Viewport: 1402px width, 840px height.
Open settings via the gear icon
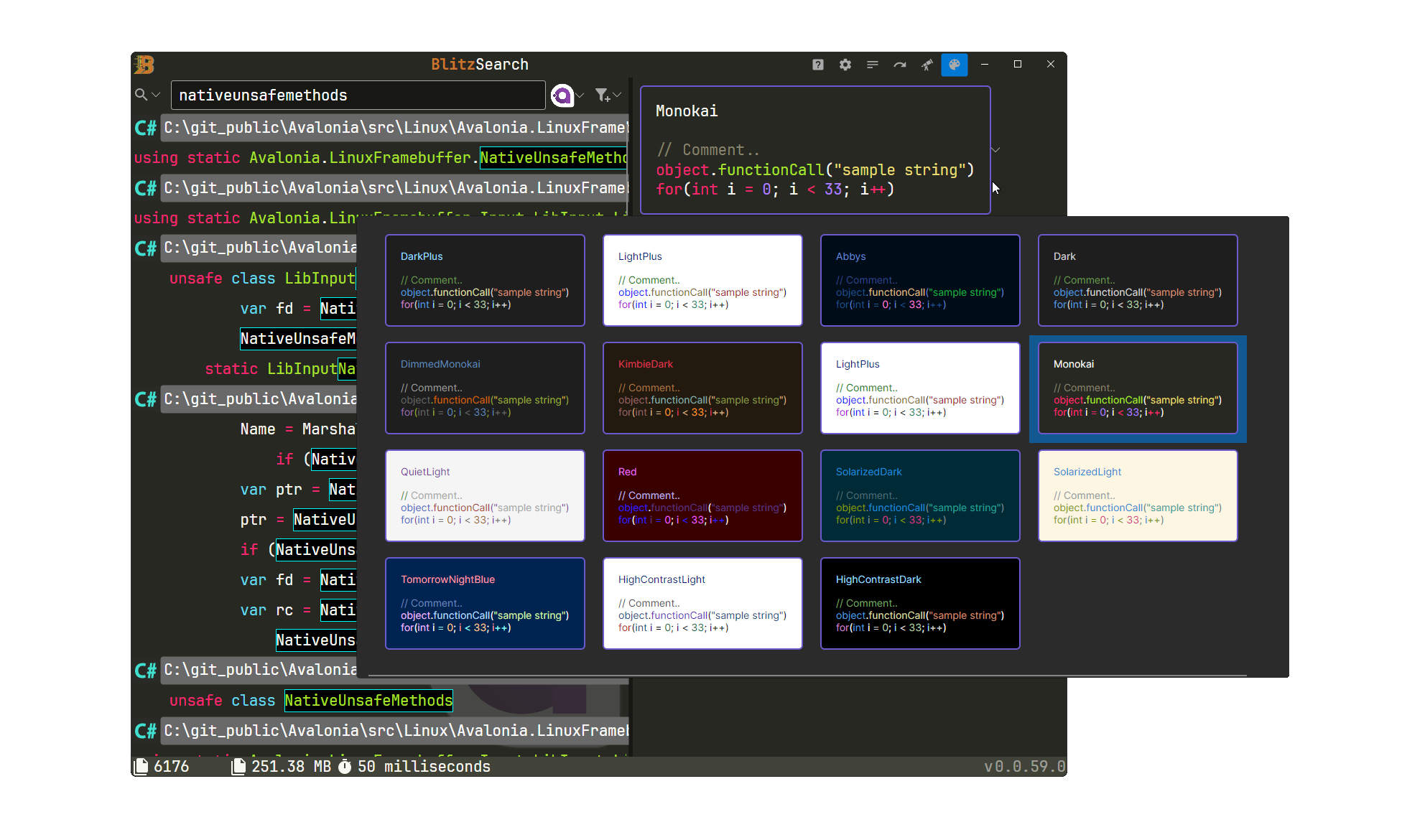coord(845,65)
